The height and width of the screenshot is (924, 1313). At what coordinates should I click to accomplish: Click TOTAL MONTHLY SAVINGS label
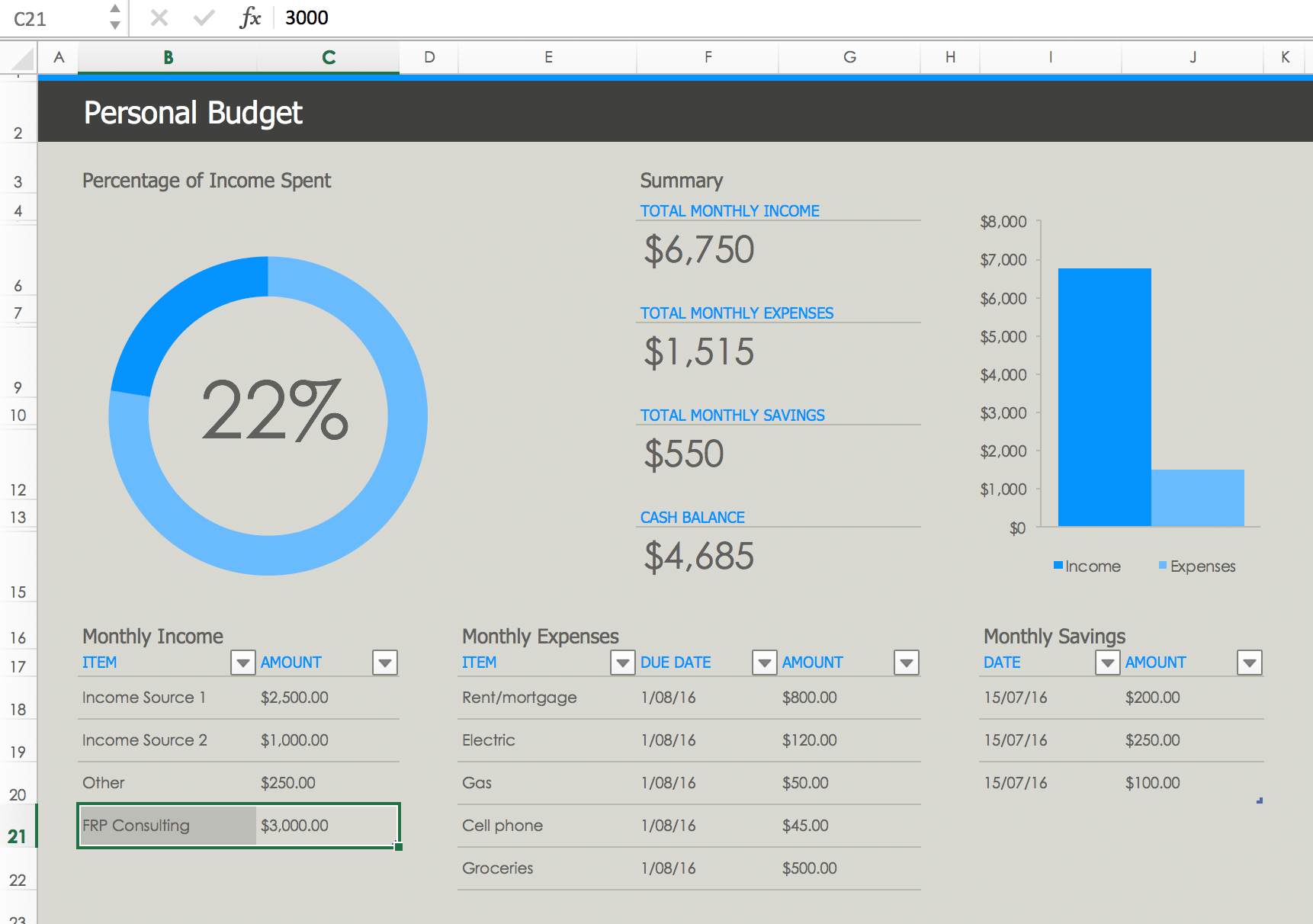click(732, 415)
